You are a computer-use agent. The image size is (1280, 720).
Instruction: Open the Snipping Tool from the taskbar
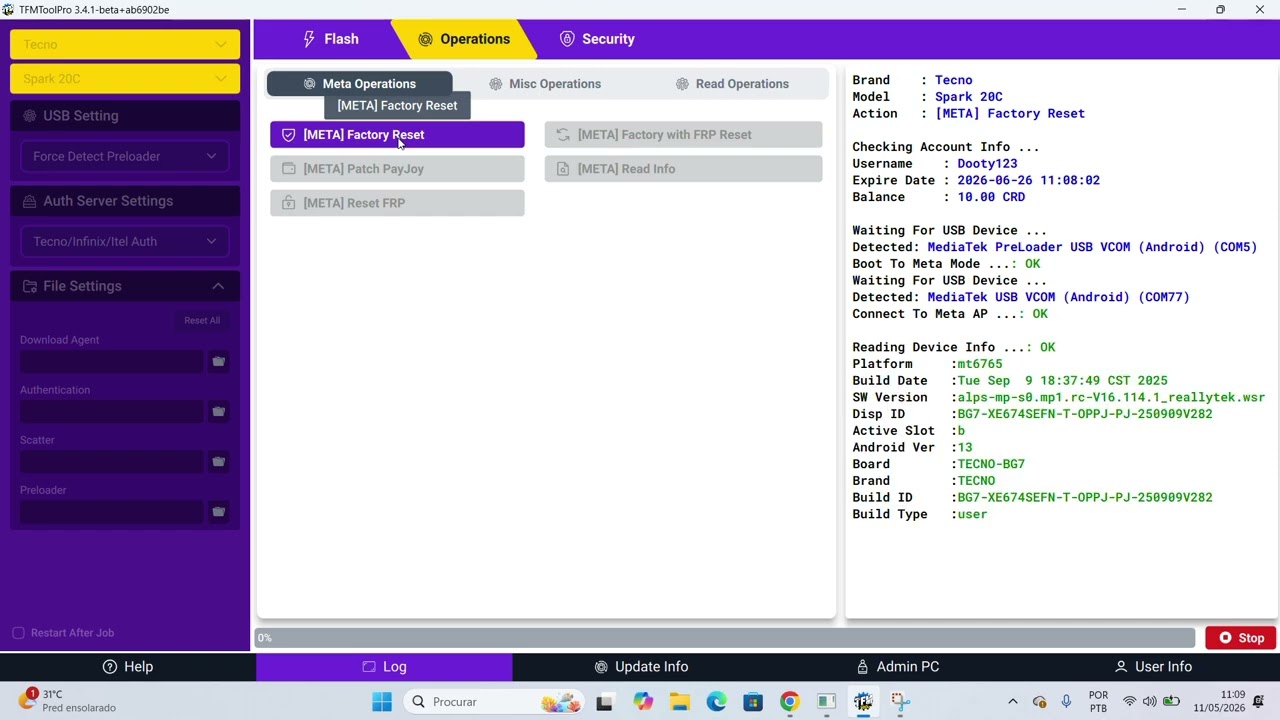(x=900, y=702)
